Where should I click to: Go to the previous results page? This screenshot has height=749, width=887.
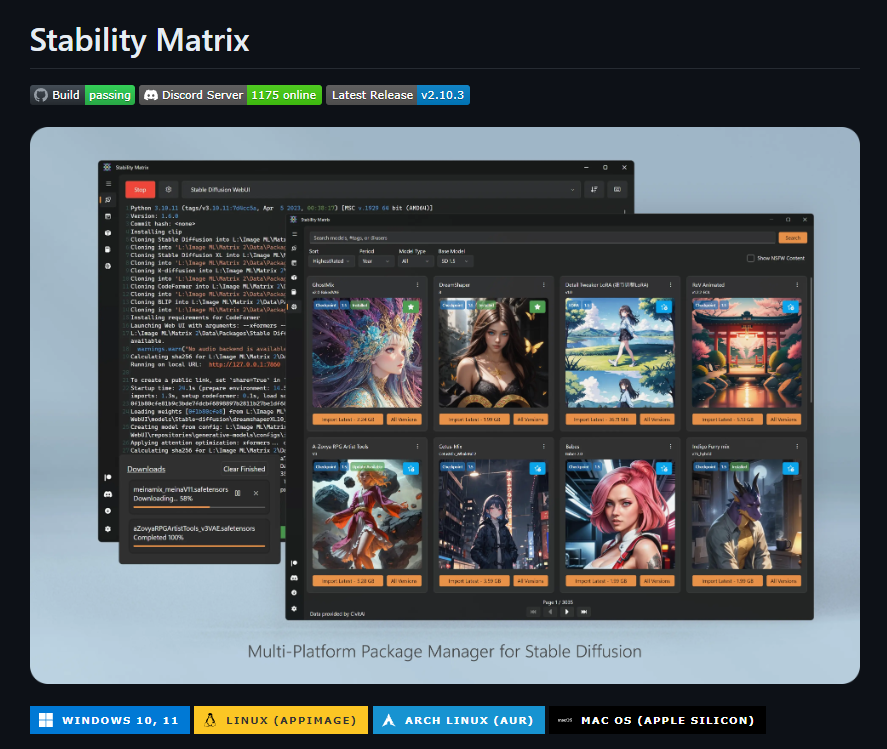pyautogui.click(x=550, y=612)
